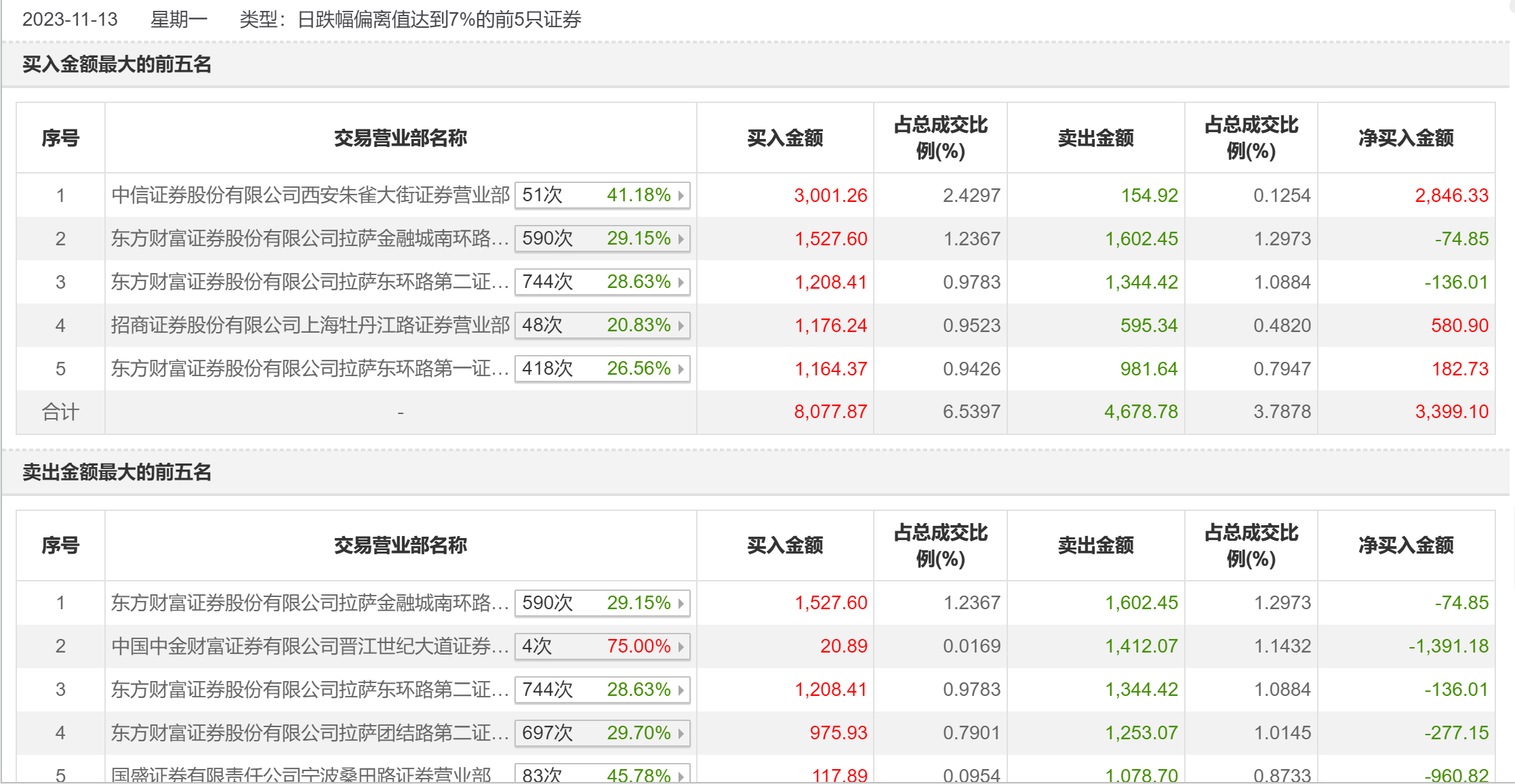The image size is (1515, 784).
Task: Open 东方财富拉萨东环路第二 link in buy table
Action: pos(310,282)
